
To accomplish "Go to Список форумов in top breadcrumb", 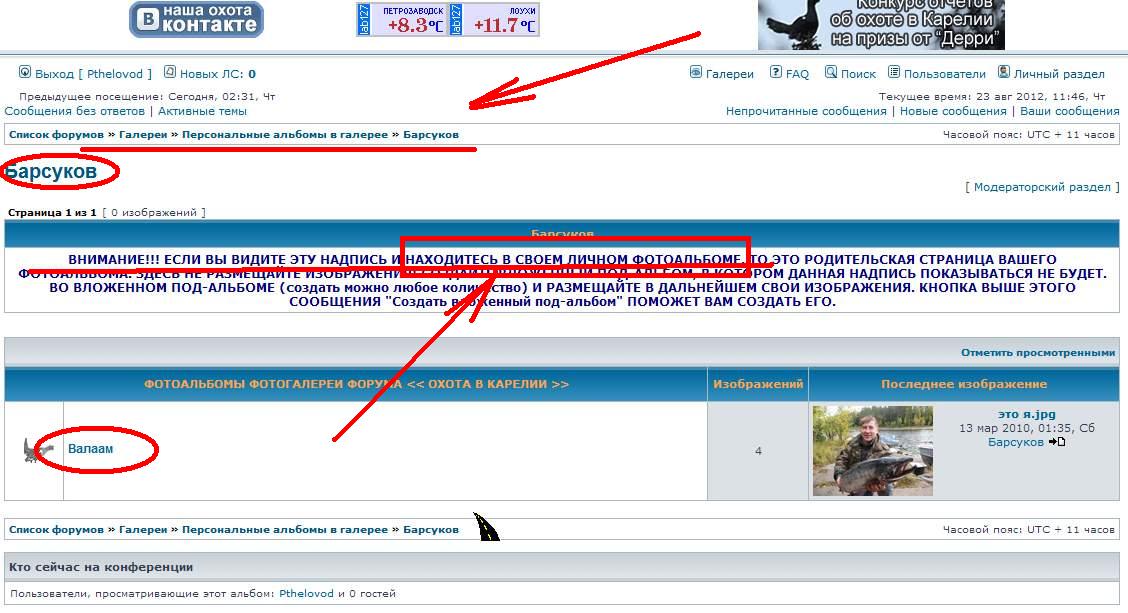I will 56,135.
